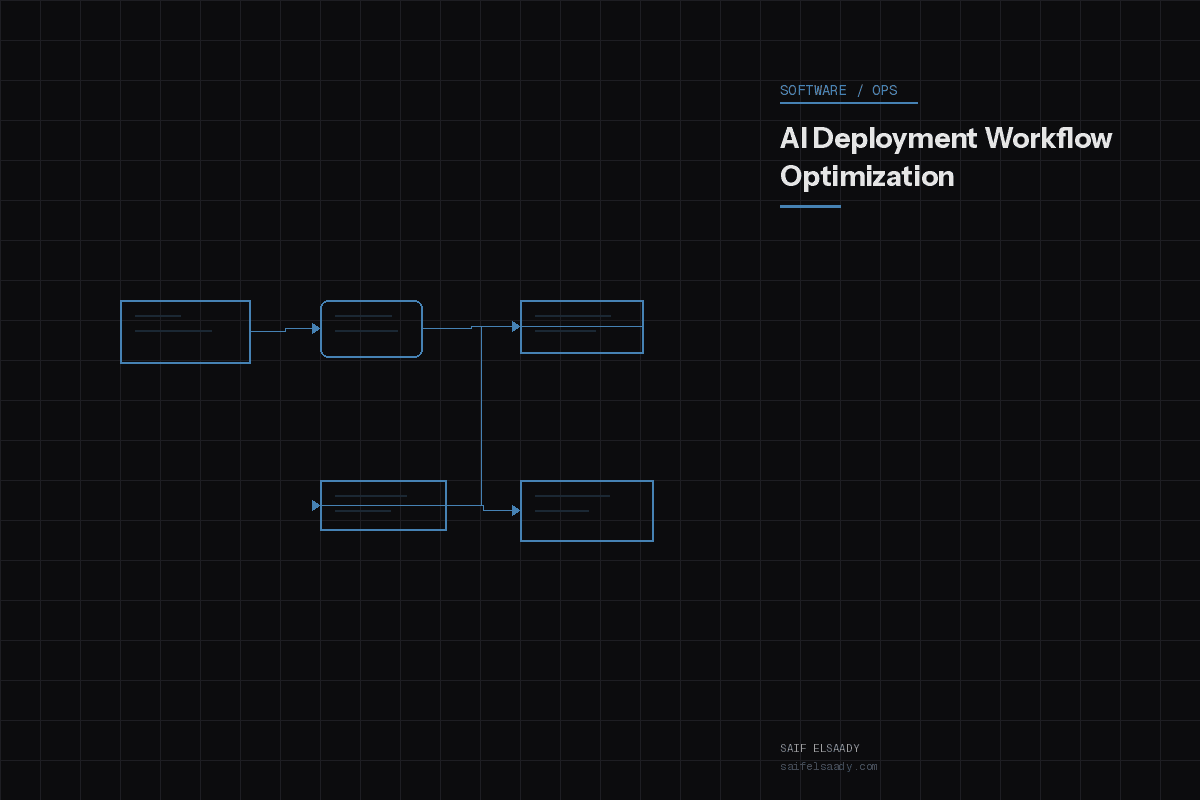Select the arrowhead pointing into the top-right node

pyautogui.click(x=515, y=325)
